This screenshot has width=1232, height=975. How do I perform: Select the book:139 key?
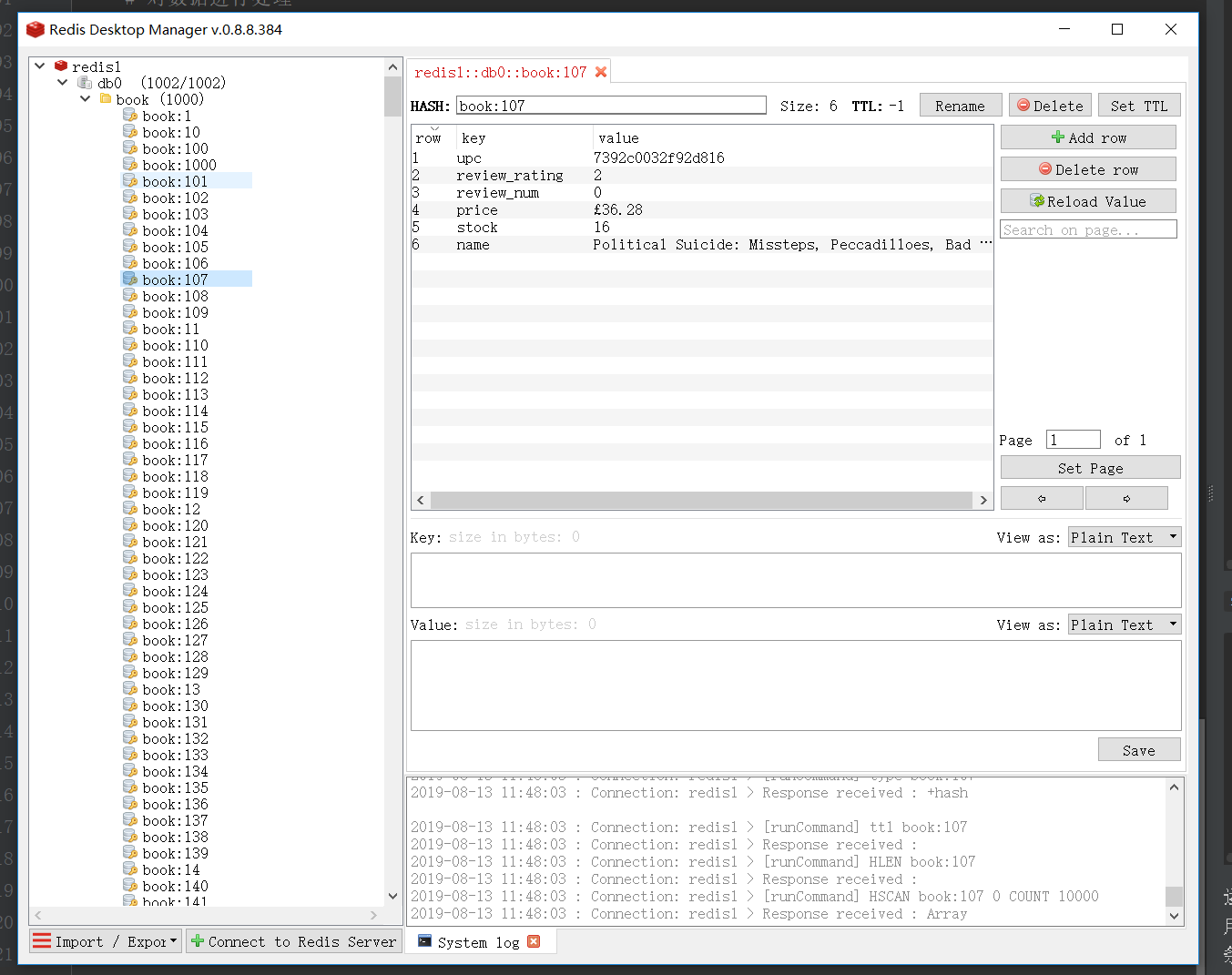pos(175,853)
